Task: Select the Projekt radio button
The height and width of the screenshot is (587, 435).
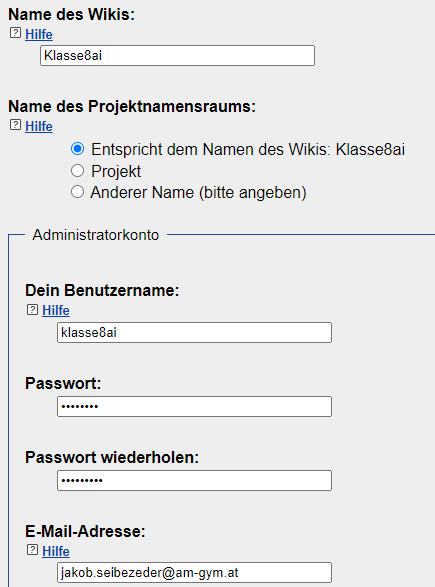Action: (x=77, y=171)
